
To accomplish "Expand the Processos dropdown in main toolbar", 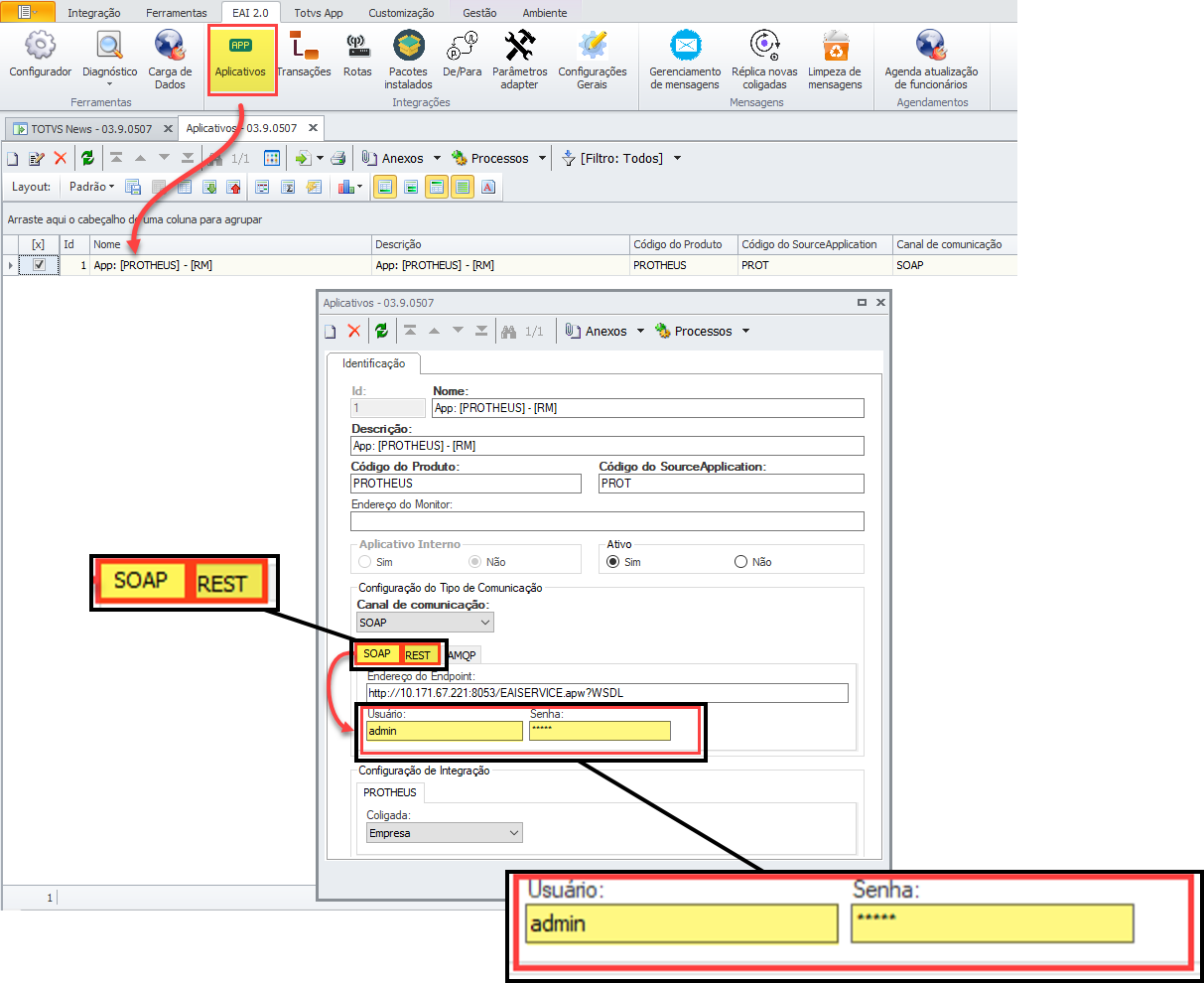I will (x=542, y=159).
